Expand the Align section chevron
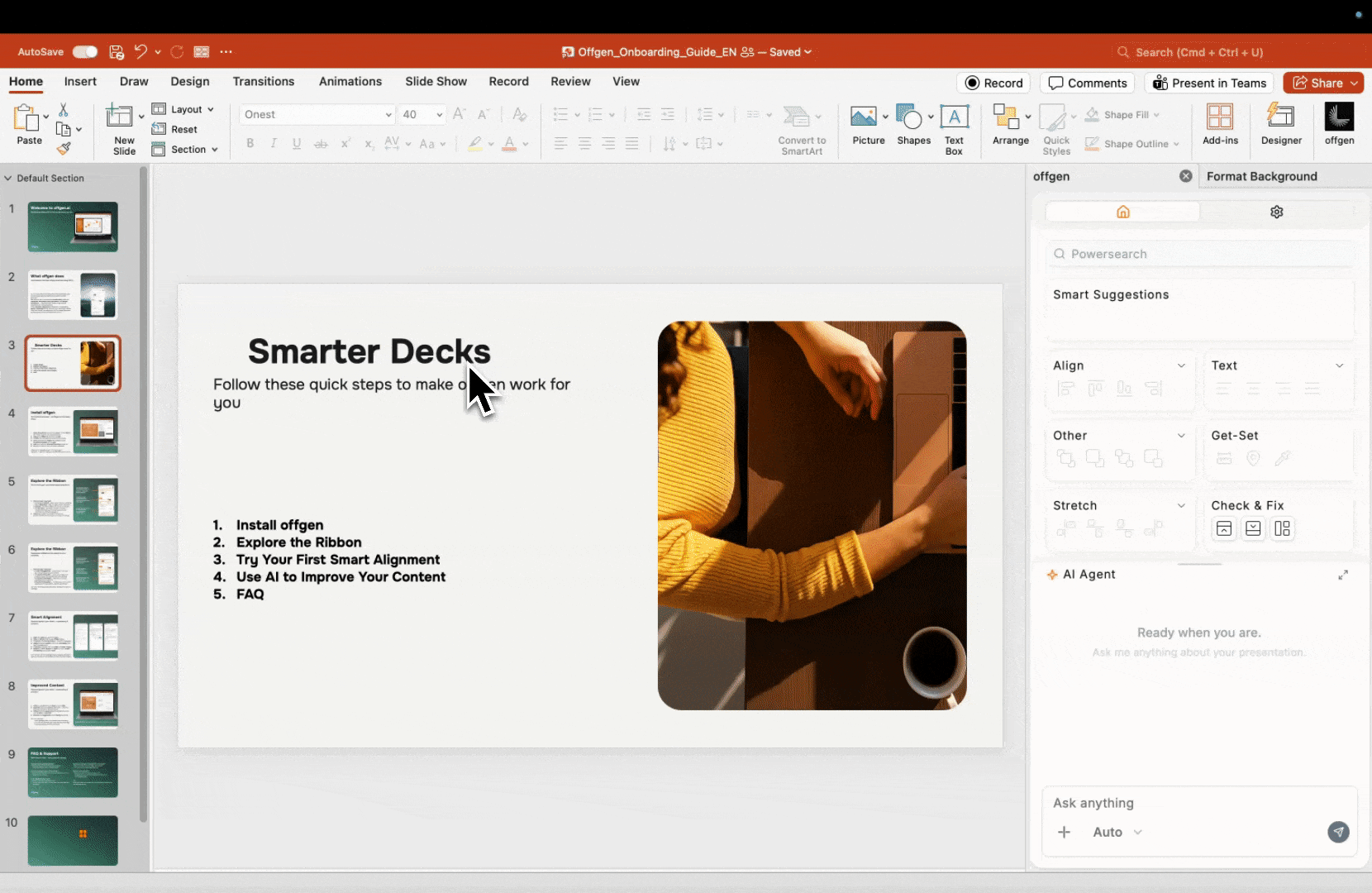This screenshot has height=893, width=1372. point(1181,365)
